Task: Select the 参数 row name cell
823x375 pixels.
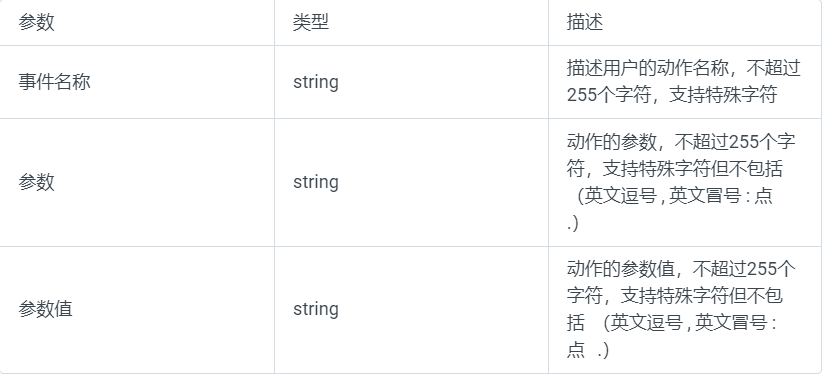Action: [x=36, y=182]
